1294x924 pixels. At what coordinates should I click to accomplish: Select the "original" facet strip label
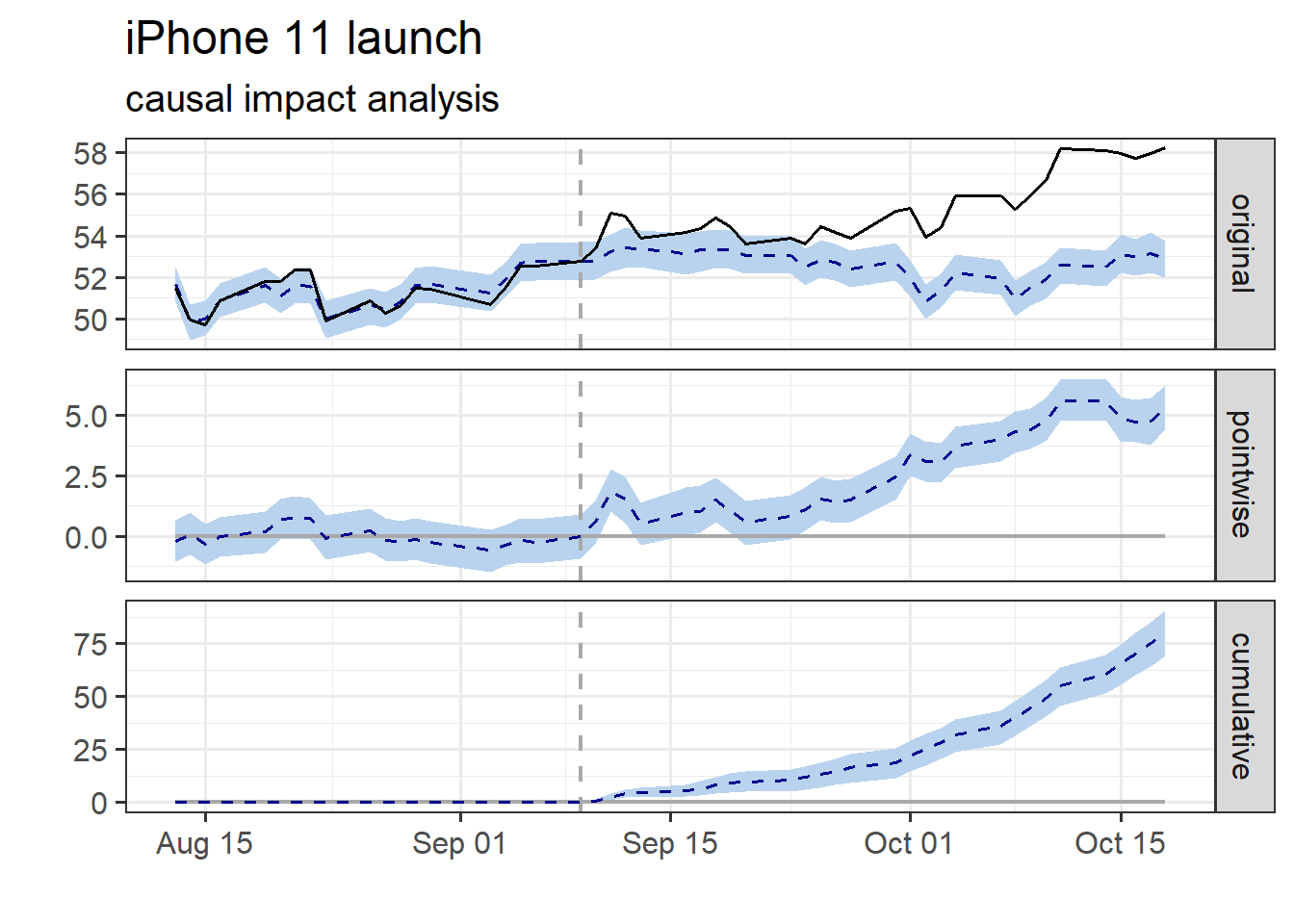pos(1244,244)
